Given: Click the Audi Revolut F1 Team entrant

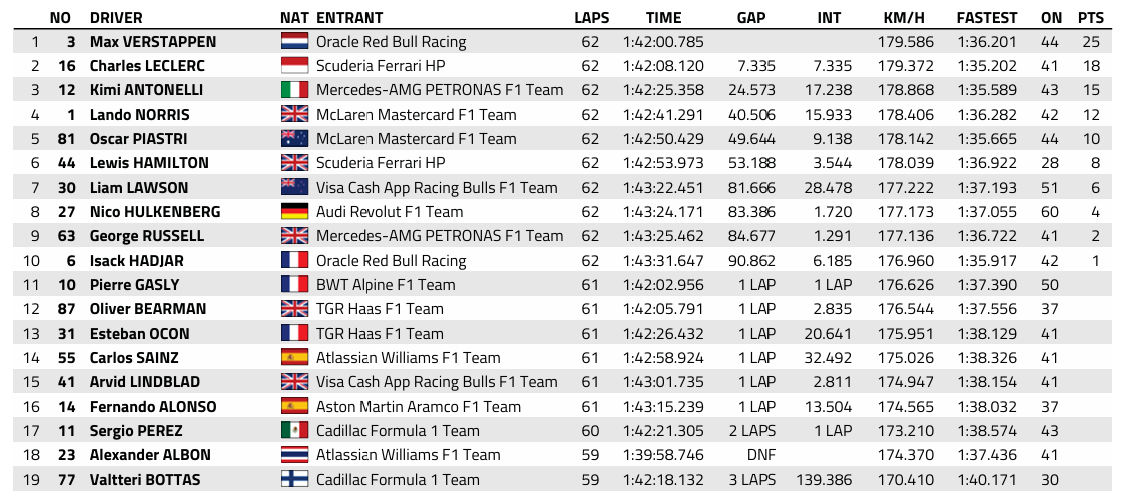Looking at the screenshot, I should [x=390, y=212].
